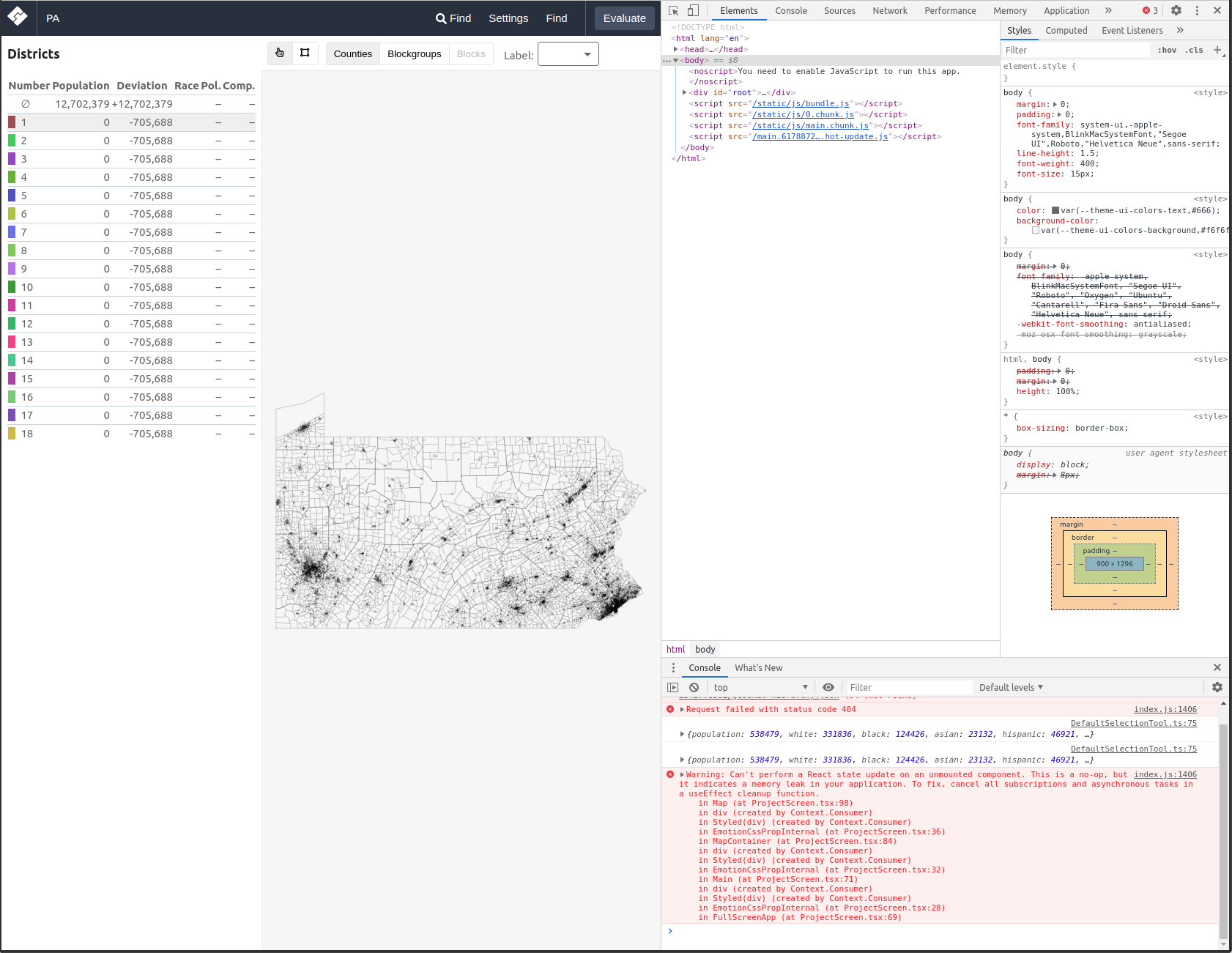Switch map units to Counties
The height and width of the screenshot is (953, 1232).
[x=352, y=53]
